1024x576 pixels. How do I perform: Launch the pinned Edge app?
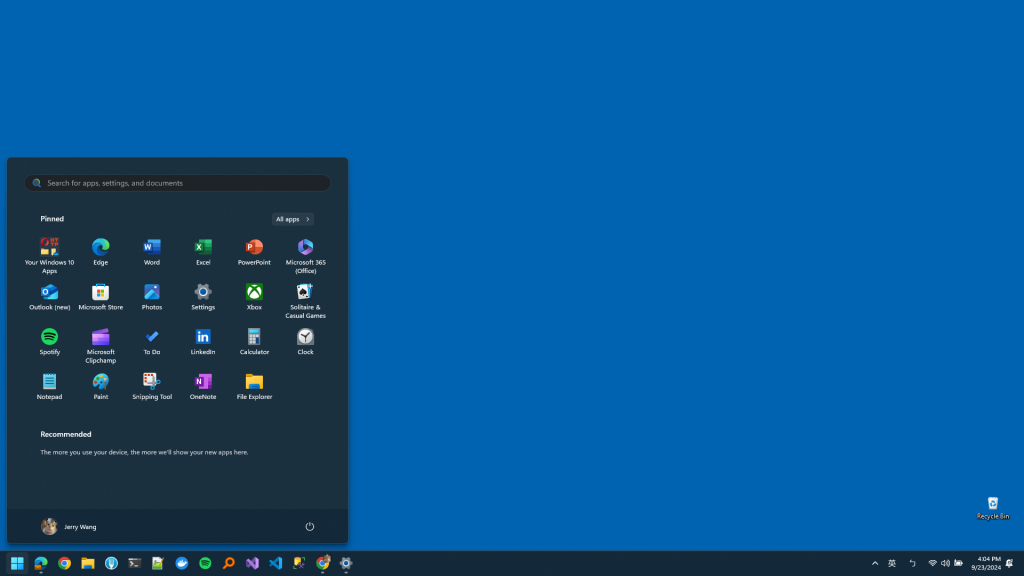tap(101, 251)
